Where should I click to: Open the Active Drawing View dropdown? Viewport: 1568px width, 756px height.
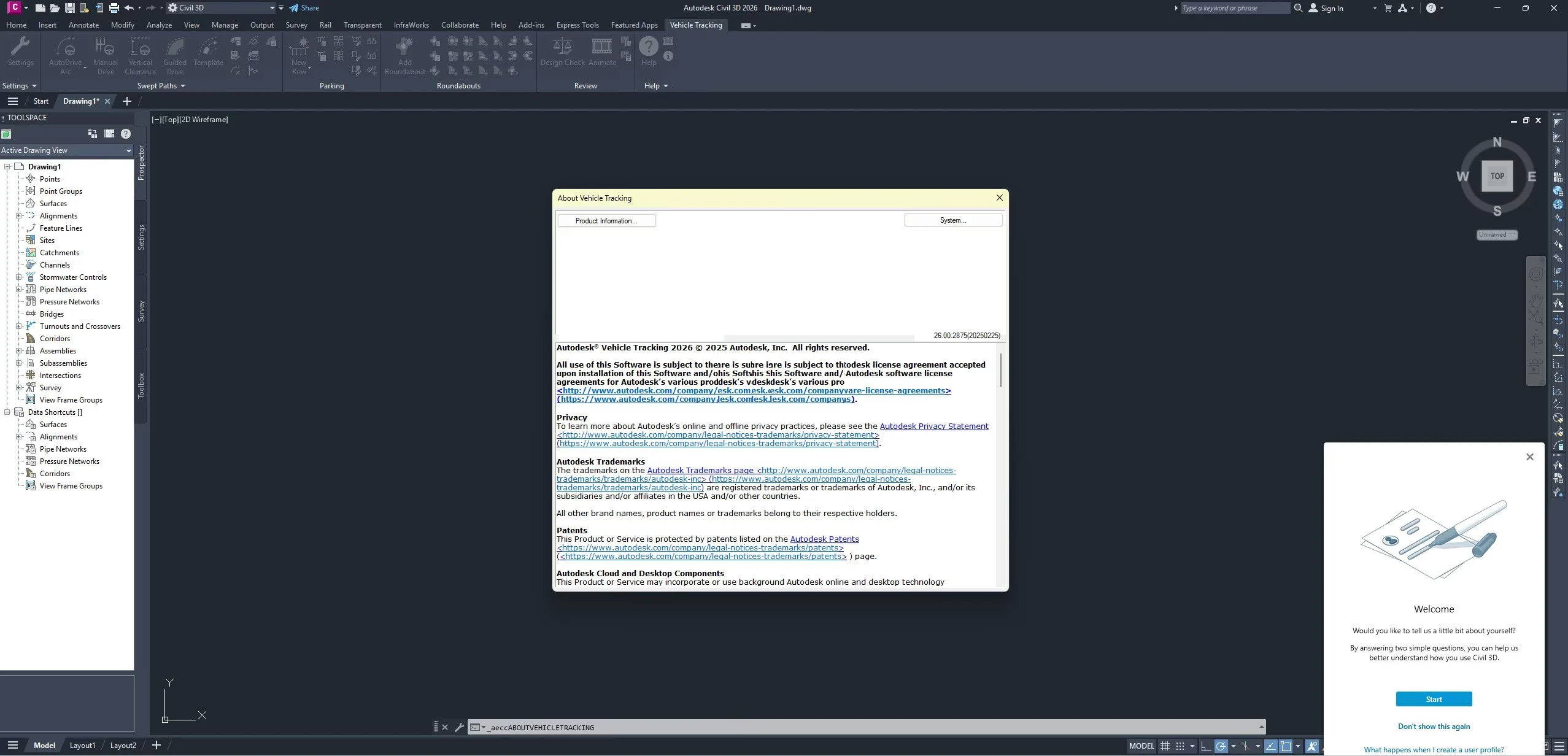click(x=128, y=150)
